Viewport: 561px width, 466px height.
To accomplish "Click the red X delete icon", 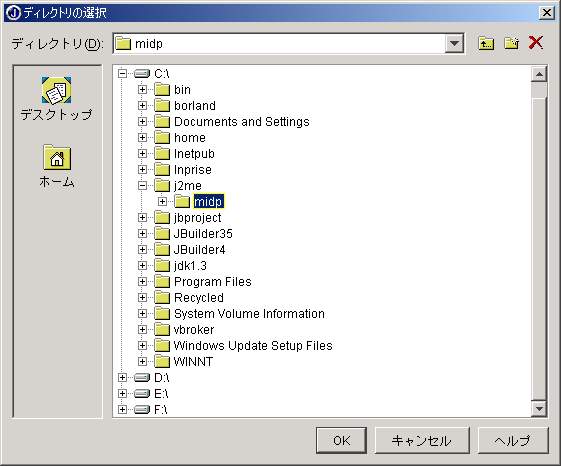I will (x=536, y=43).
